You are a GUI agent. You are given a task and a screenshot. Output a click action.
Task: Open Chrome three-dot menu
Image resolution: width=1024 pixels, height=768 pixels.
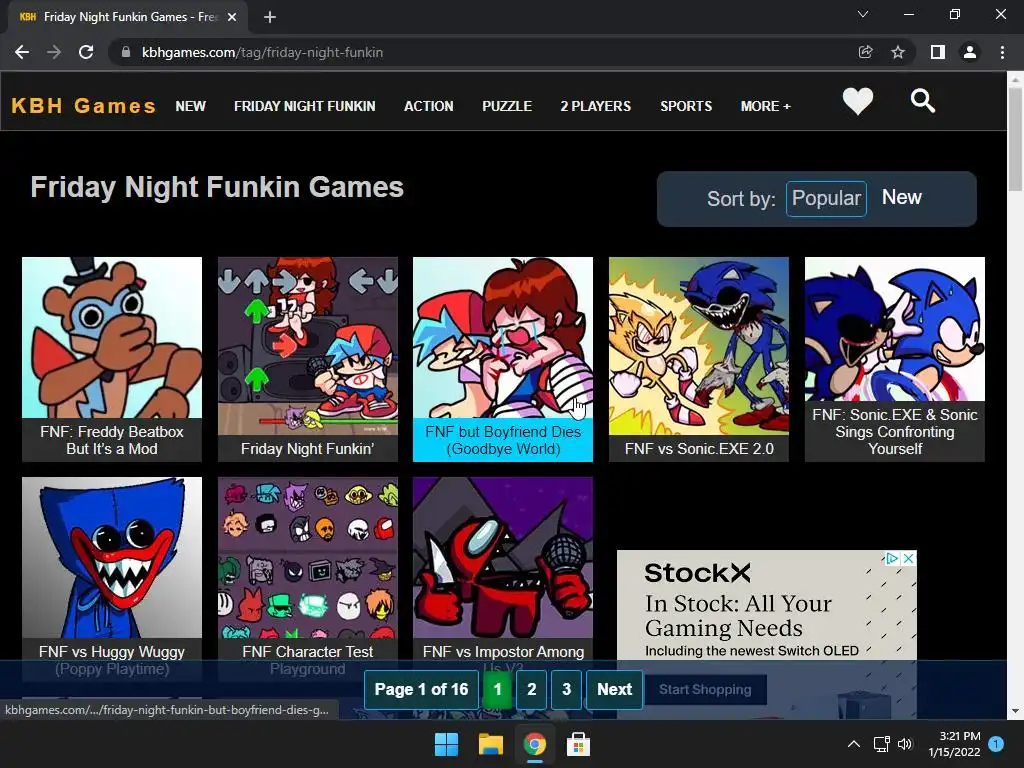tap(1002, 52)
